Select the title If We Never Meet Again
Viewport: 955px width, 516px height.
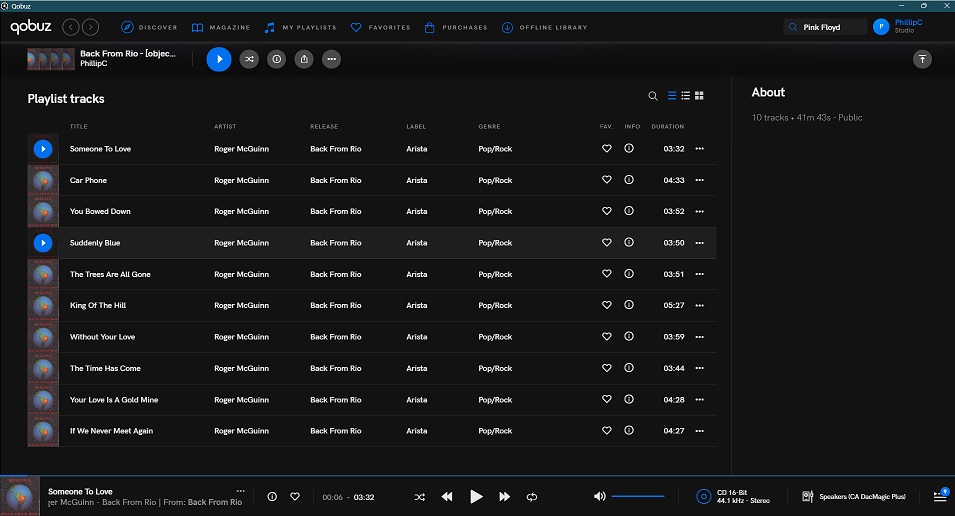[111, 431]
